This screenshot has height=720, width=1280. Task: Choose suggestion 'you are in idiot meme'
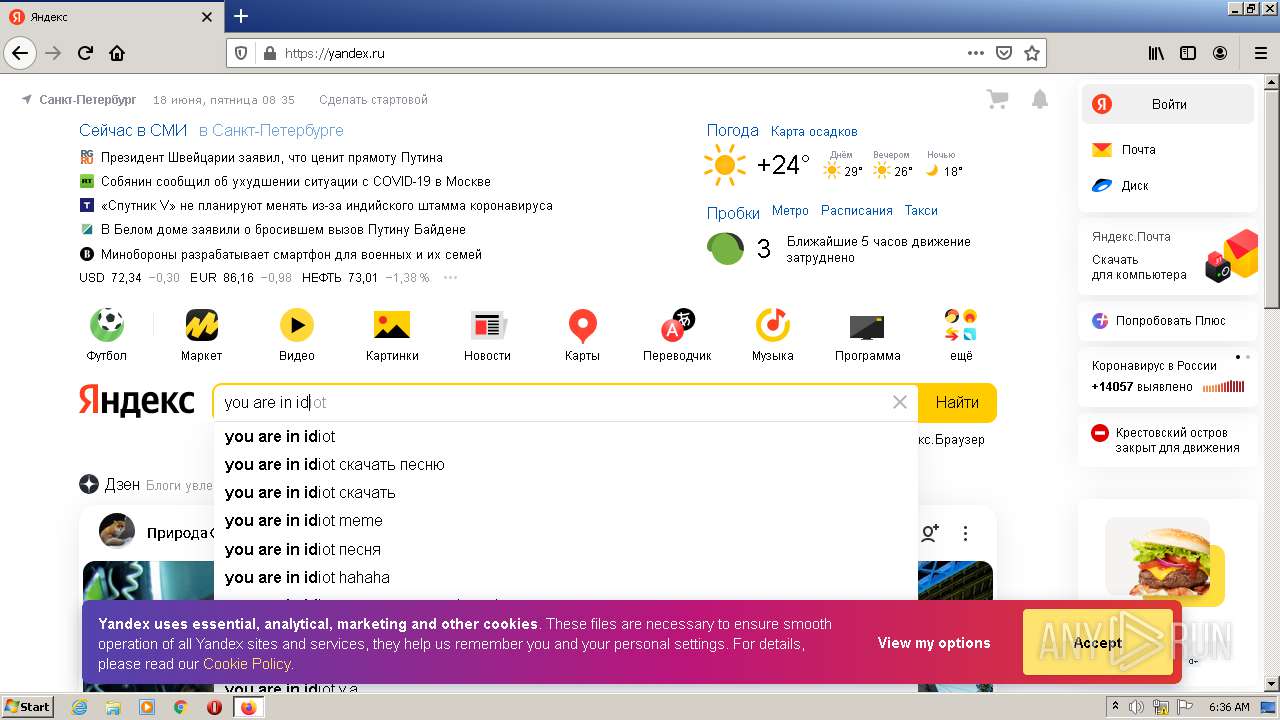coord(565,520)
